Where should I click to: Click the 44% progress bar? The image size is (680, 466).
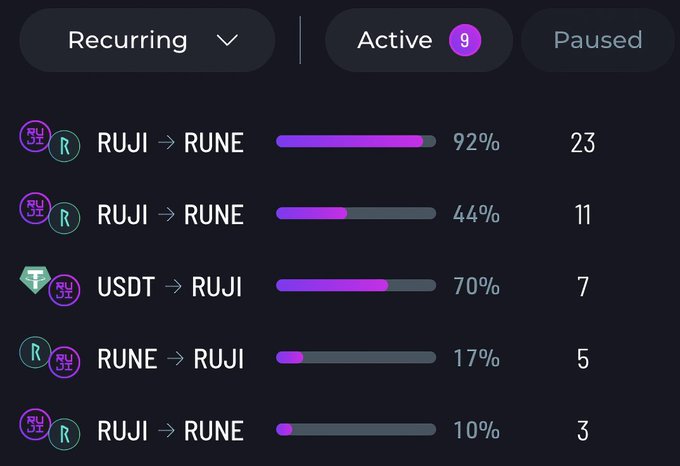[356, 214]
